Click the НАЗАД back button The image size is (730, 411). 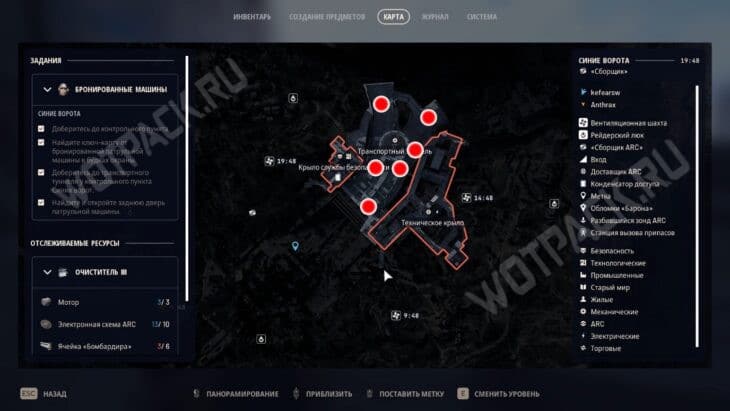43,394
